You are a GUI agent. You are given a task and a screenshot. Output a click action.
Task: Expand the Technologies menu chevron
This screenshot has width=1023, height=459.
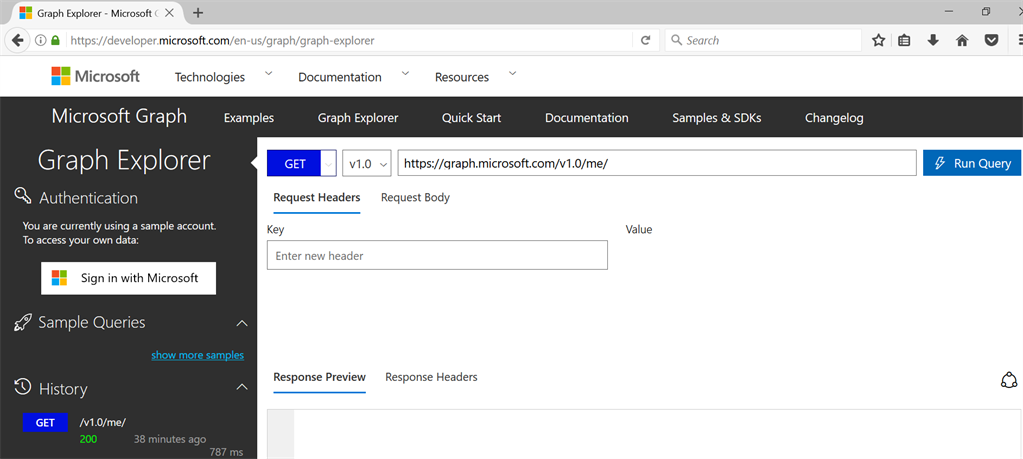pyautogui.click(x=268, y=74)
